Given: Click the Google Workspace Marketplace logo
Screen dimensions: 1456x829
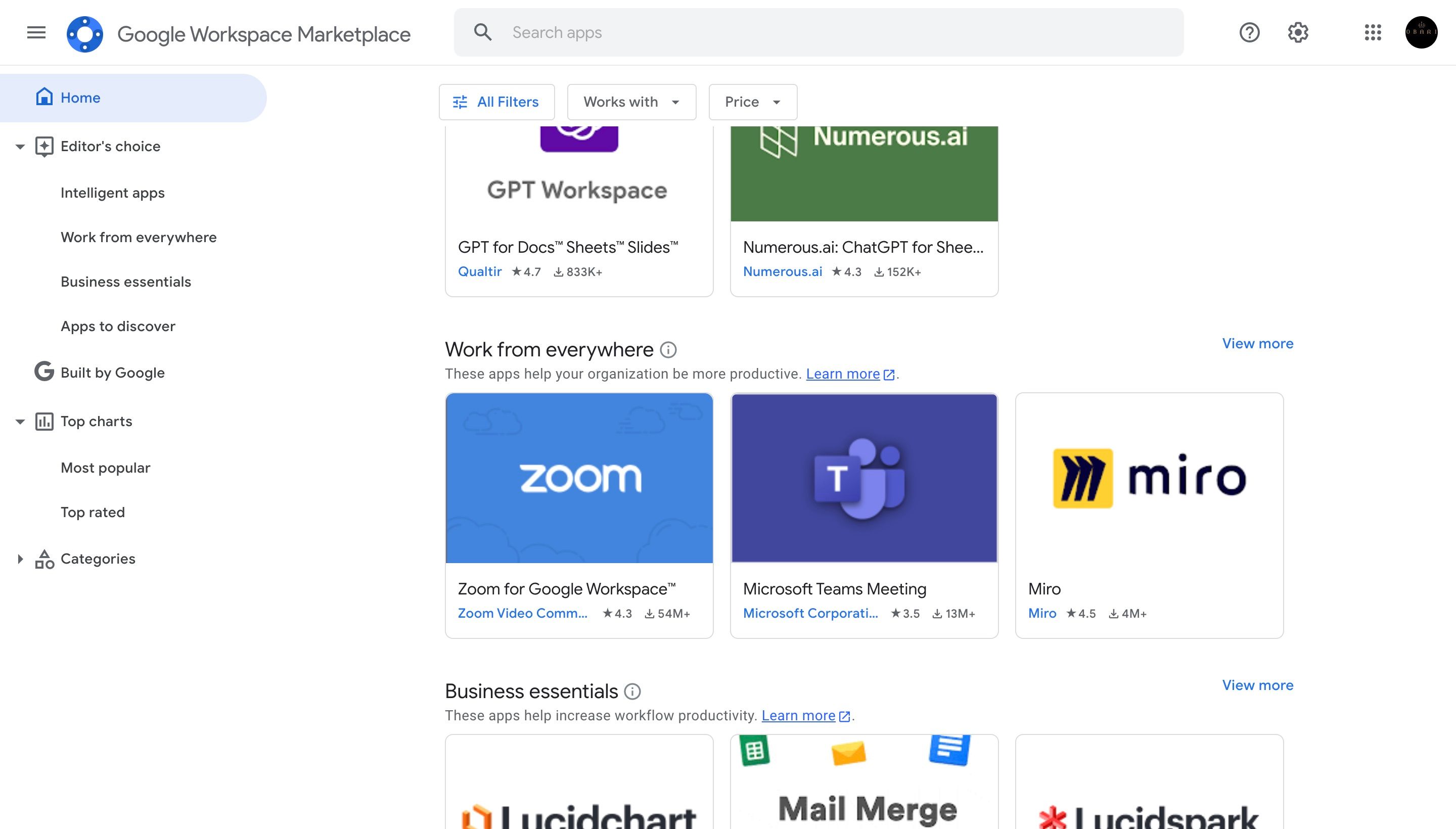Looking at the screenshot, I should click(x=85, y=34).
